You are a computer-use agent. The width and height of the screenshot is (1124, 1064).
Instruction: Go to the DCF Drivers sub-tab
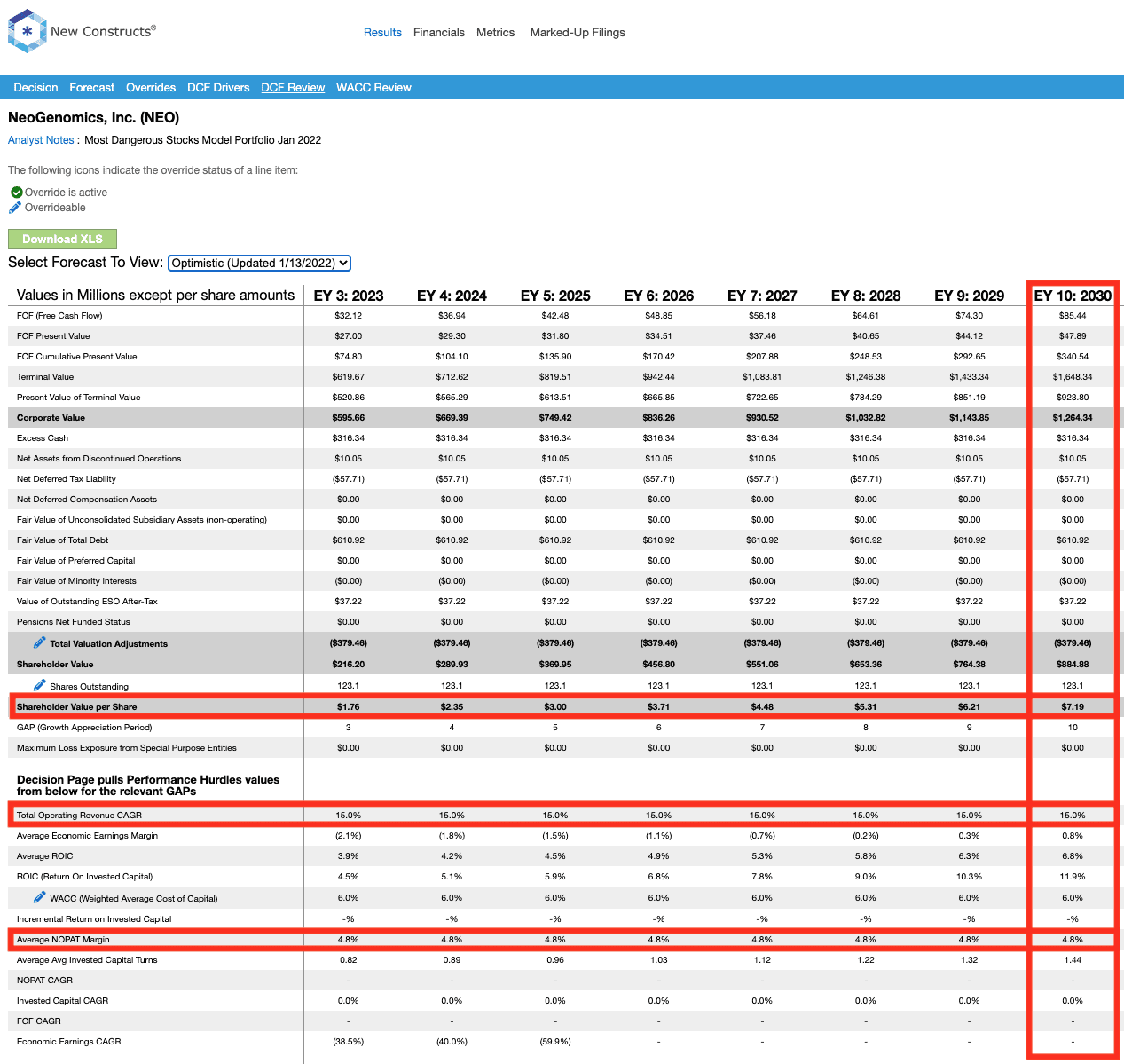coord(218,88)
